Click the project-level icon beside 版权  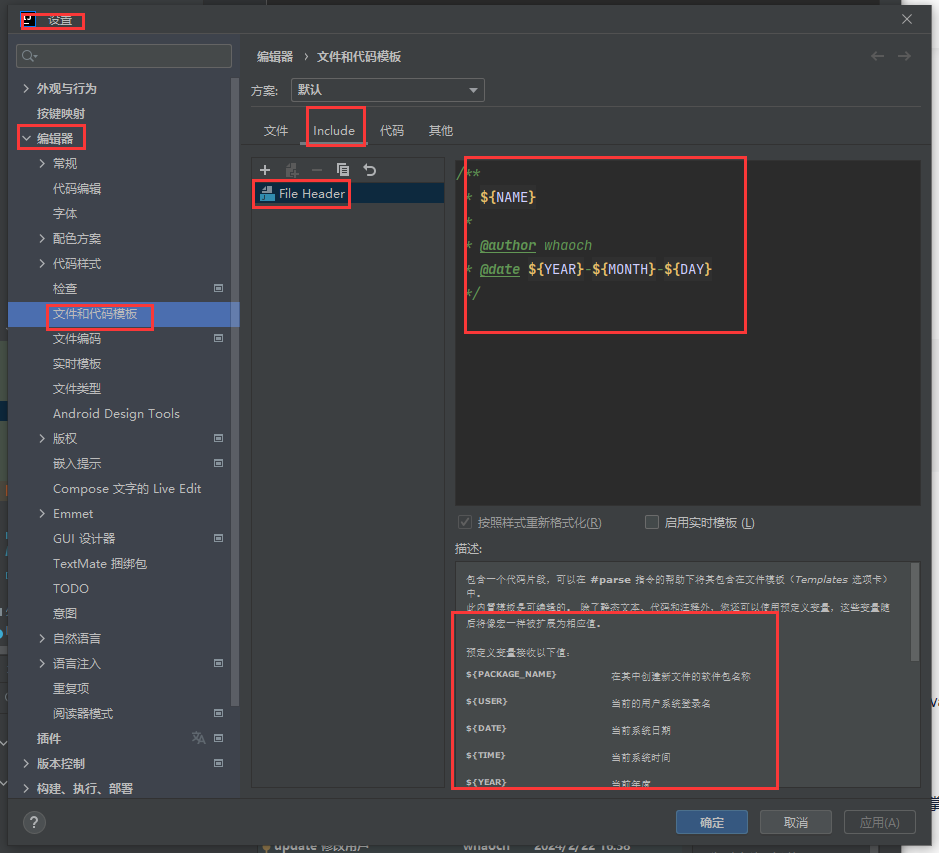tap(219, 438)
